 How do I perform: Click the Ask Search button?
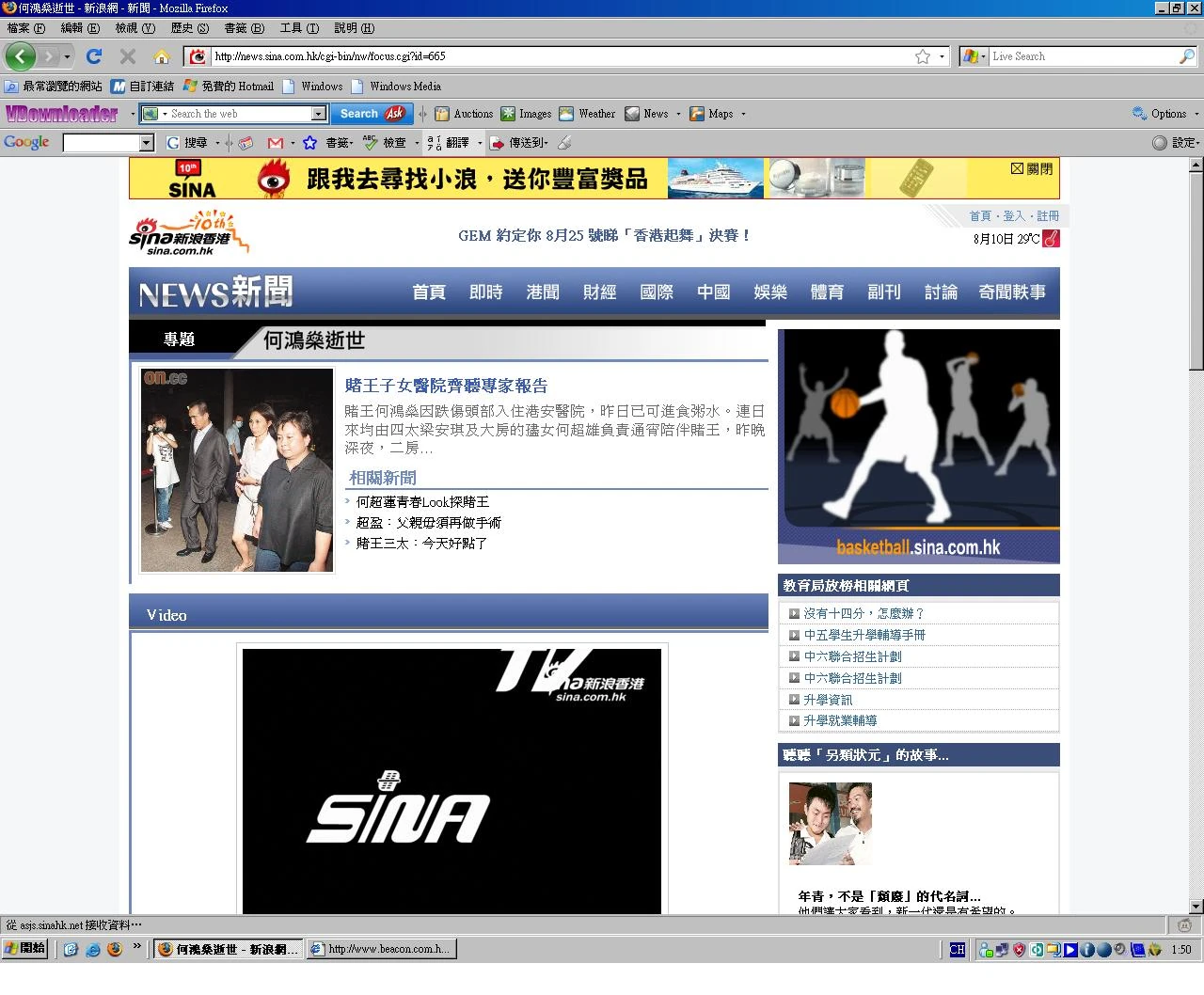pyautogui.click(x=372, y=114)
